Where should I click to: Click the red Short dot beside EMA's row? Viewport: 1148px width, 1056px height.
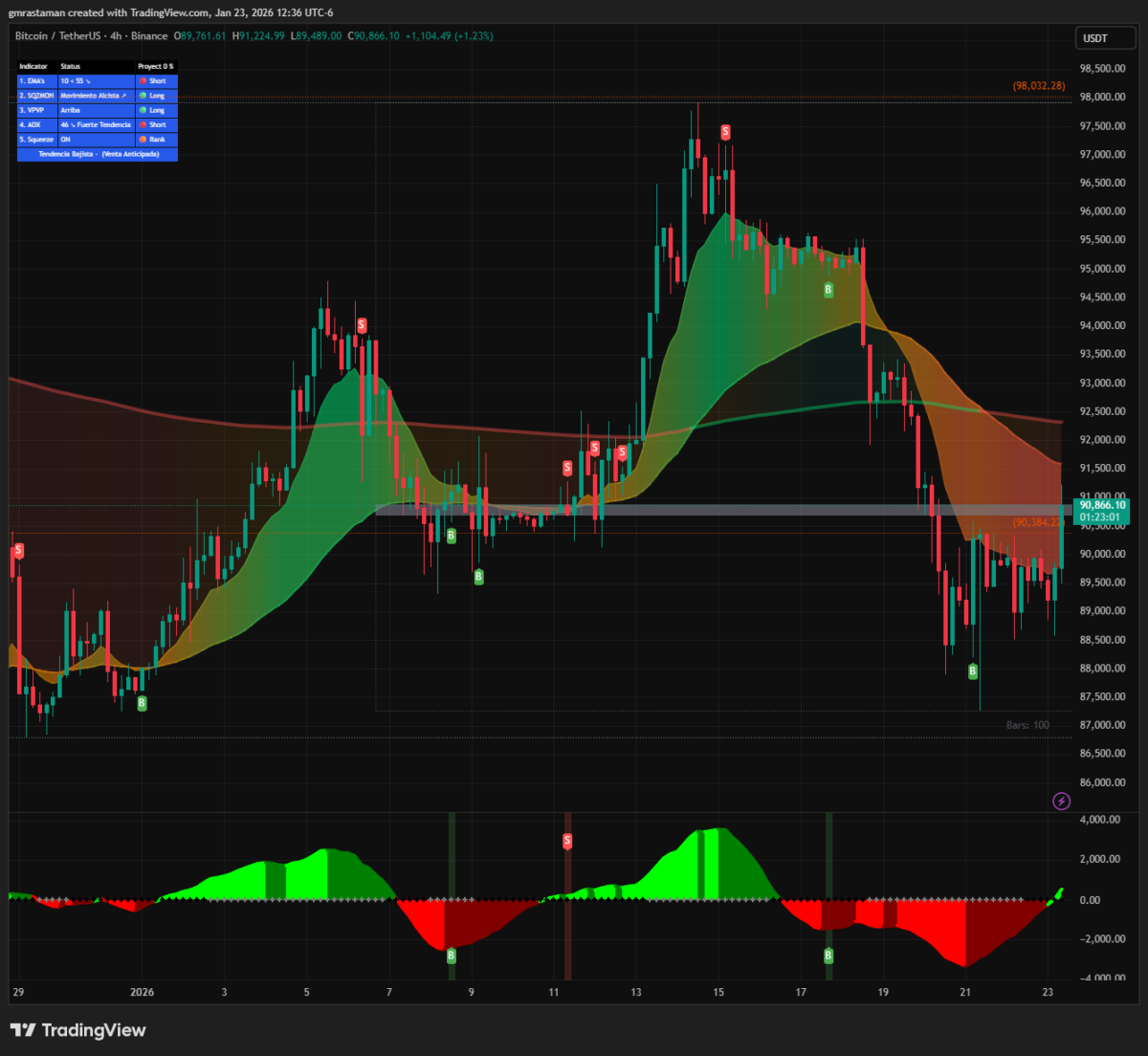[143, 80]
